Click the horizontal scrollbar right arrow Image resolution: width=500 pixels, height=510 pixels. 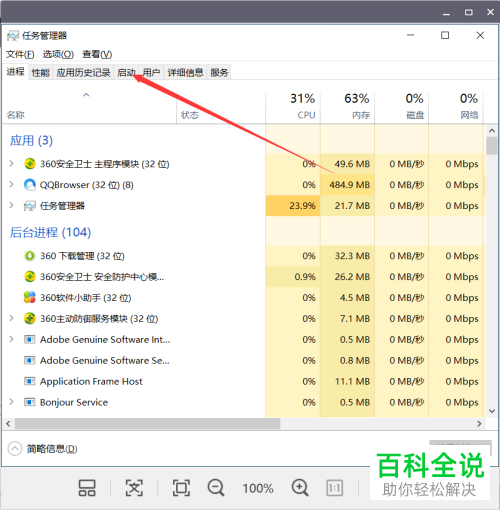(x=479, y=424)
